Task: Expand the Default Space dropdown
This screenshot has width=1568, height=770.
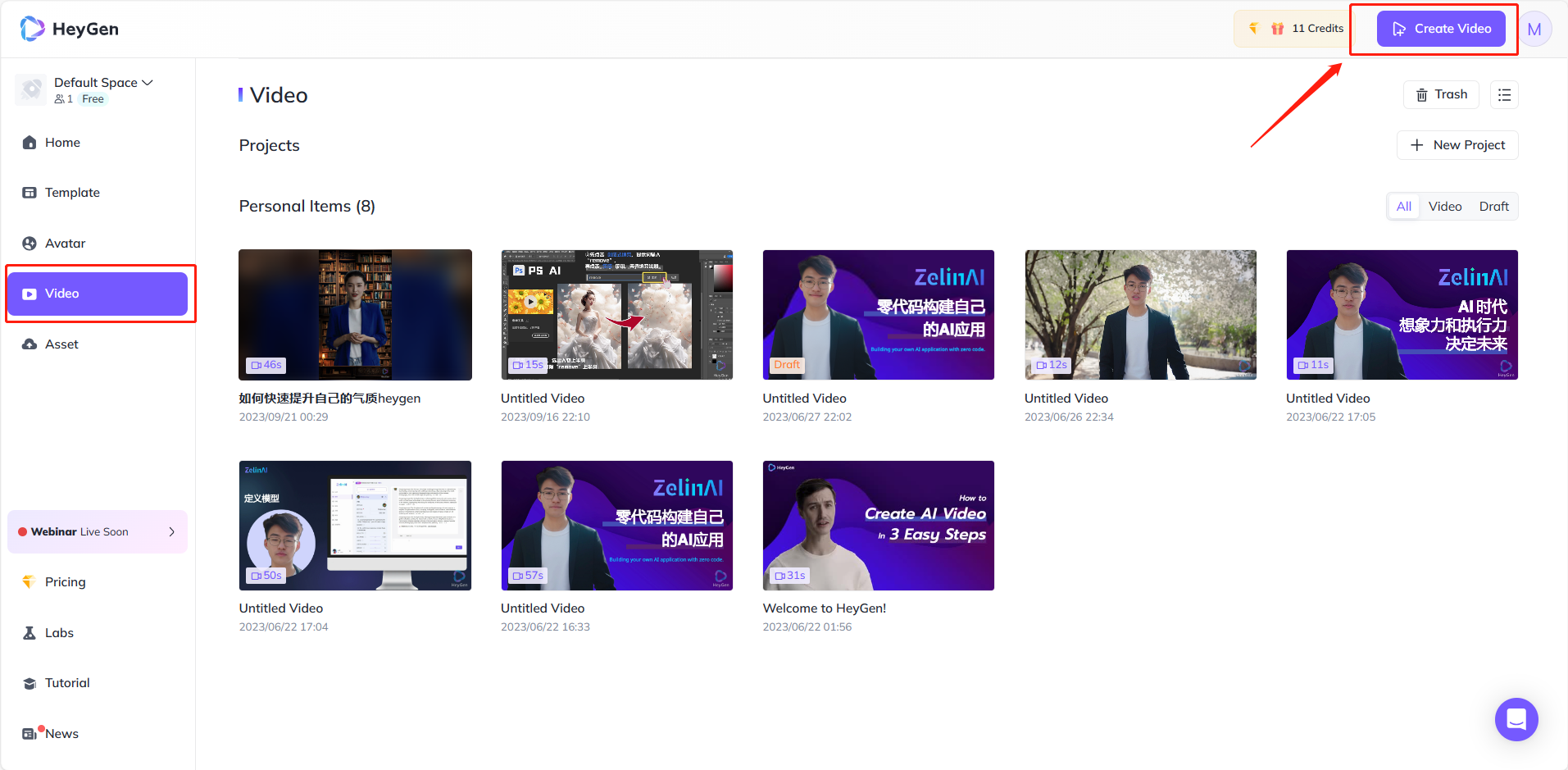Action: coord(103,83)
